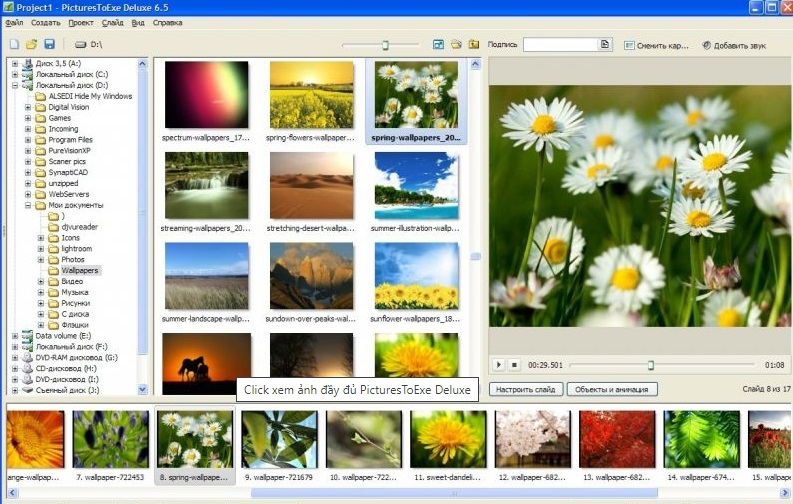Open the Создать menu
793x504 pixels.
(46, 23)
